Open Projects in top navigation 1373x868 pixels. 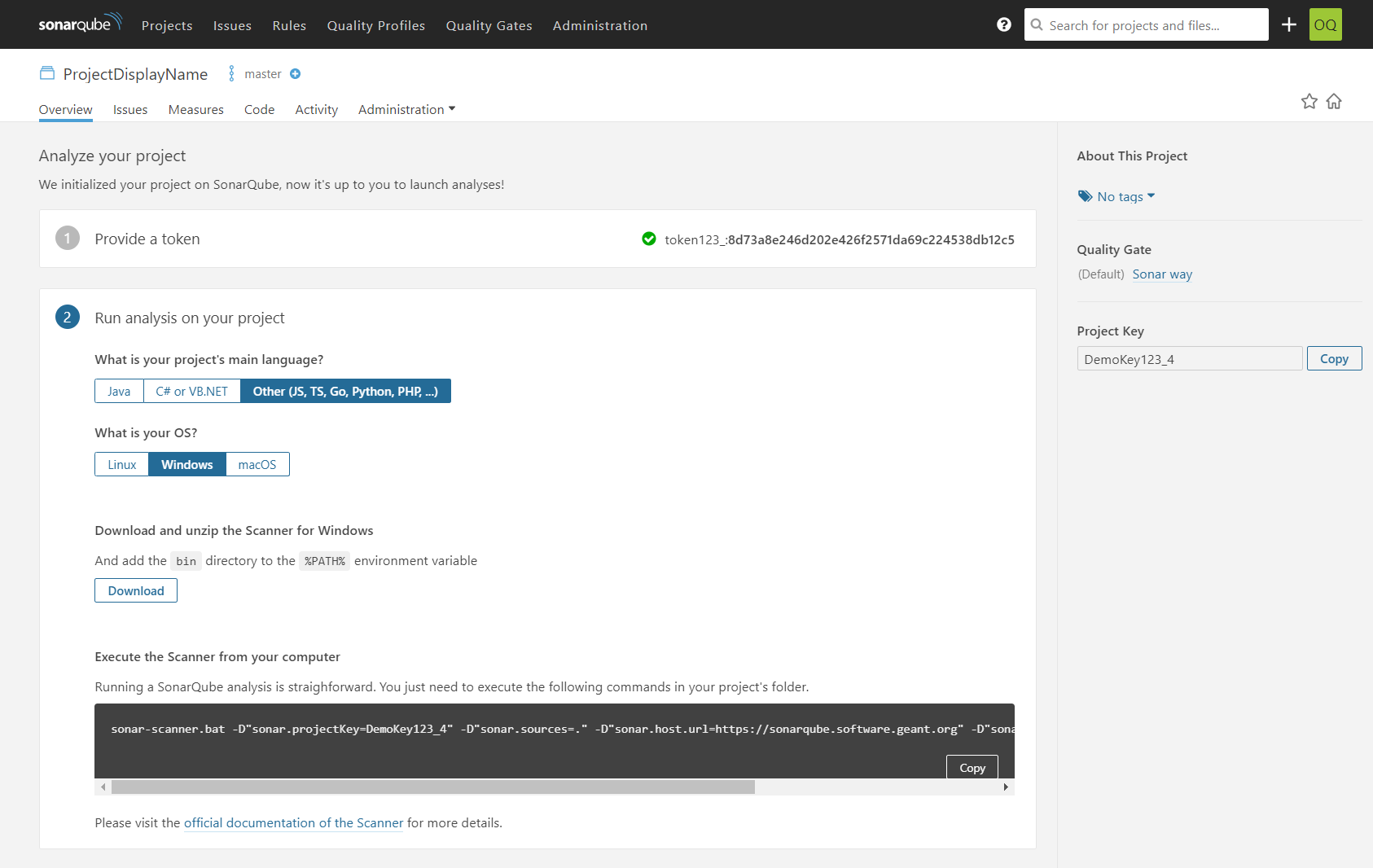pyautogui.click(x=167, y=25)
